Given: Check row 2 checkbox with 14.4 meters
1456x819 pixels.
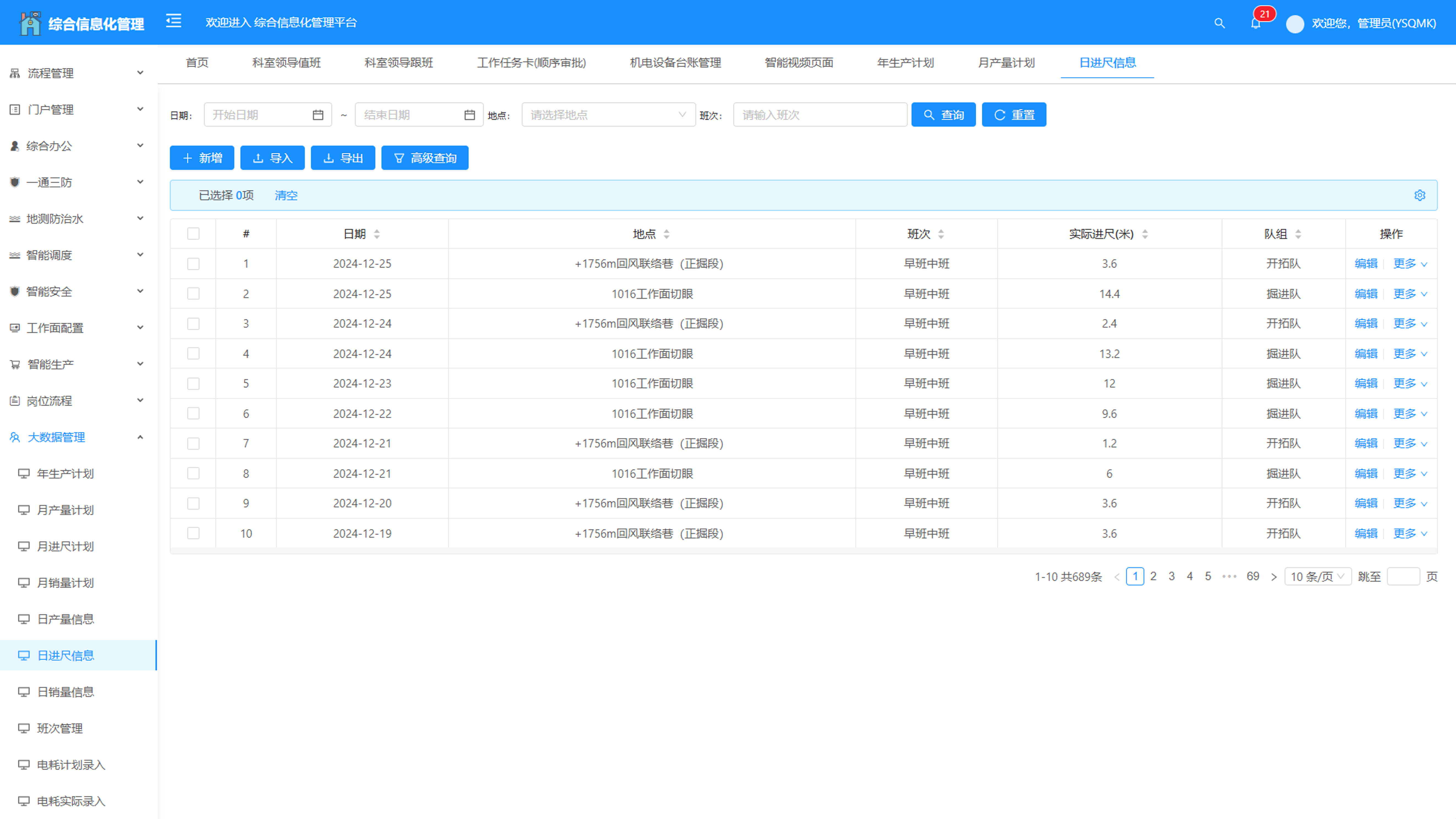Looking at the screenshot, I should (193, 294).
